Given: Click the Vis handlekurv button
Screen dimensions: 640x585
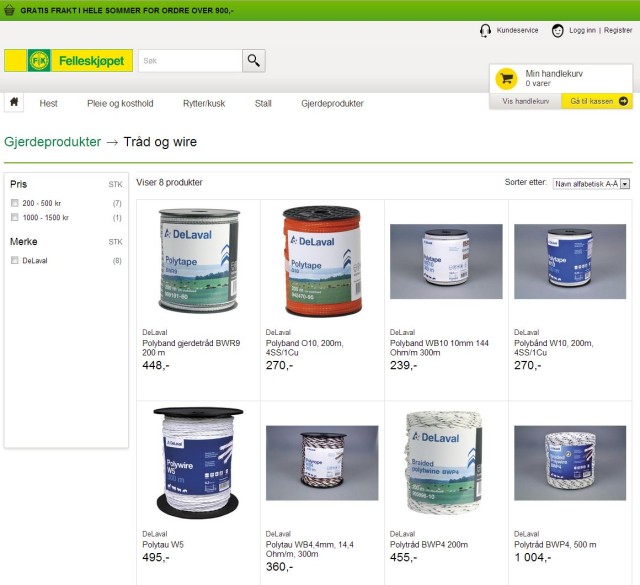Looking at the screenshot, I should click(x=525, y=101).
